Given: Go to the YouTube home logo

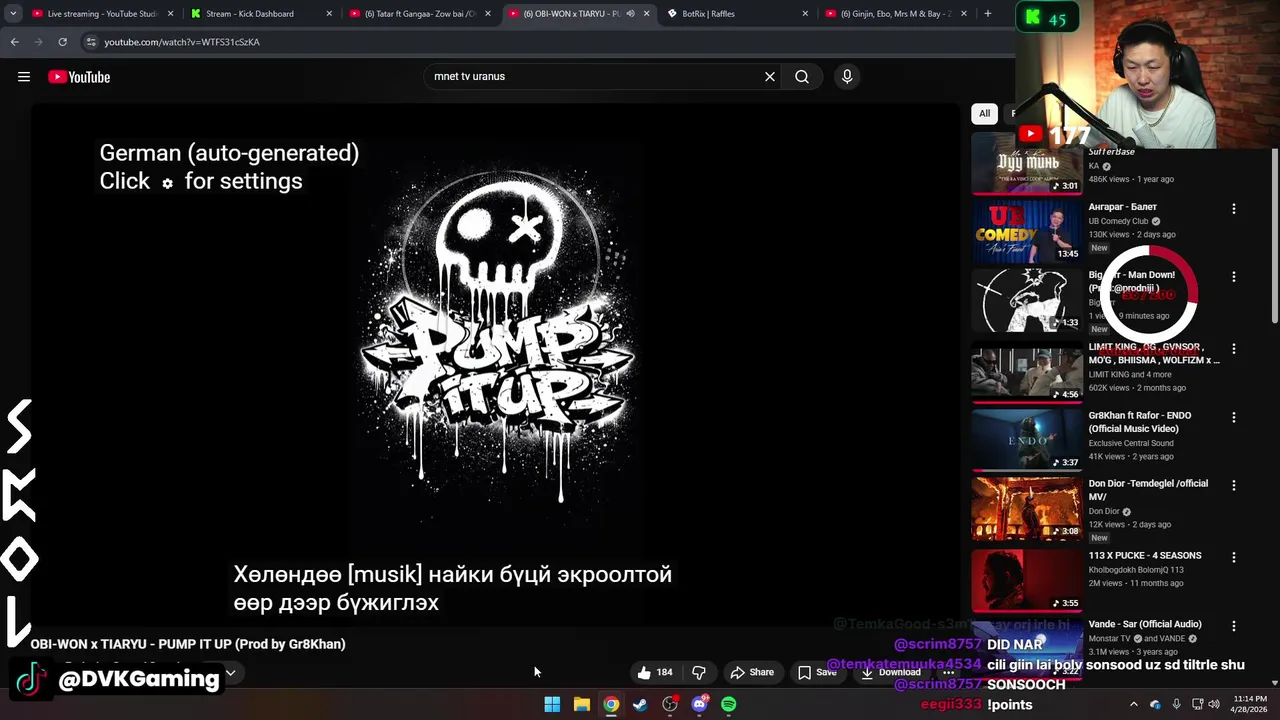Looking at the screenshot, I should [79, 77].
